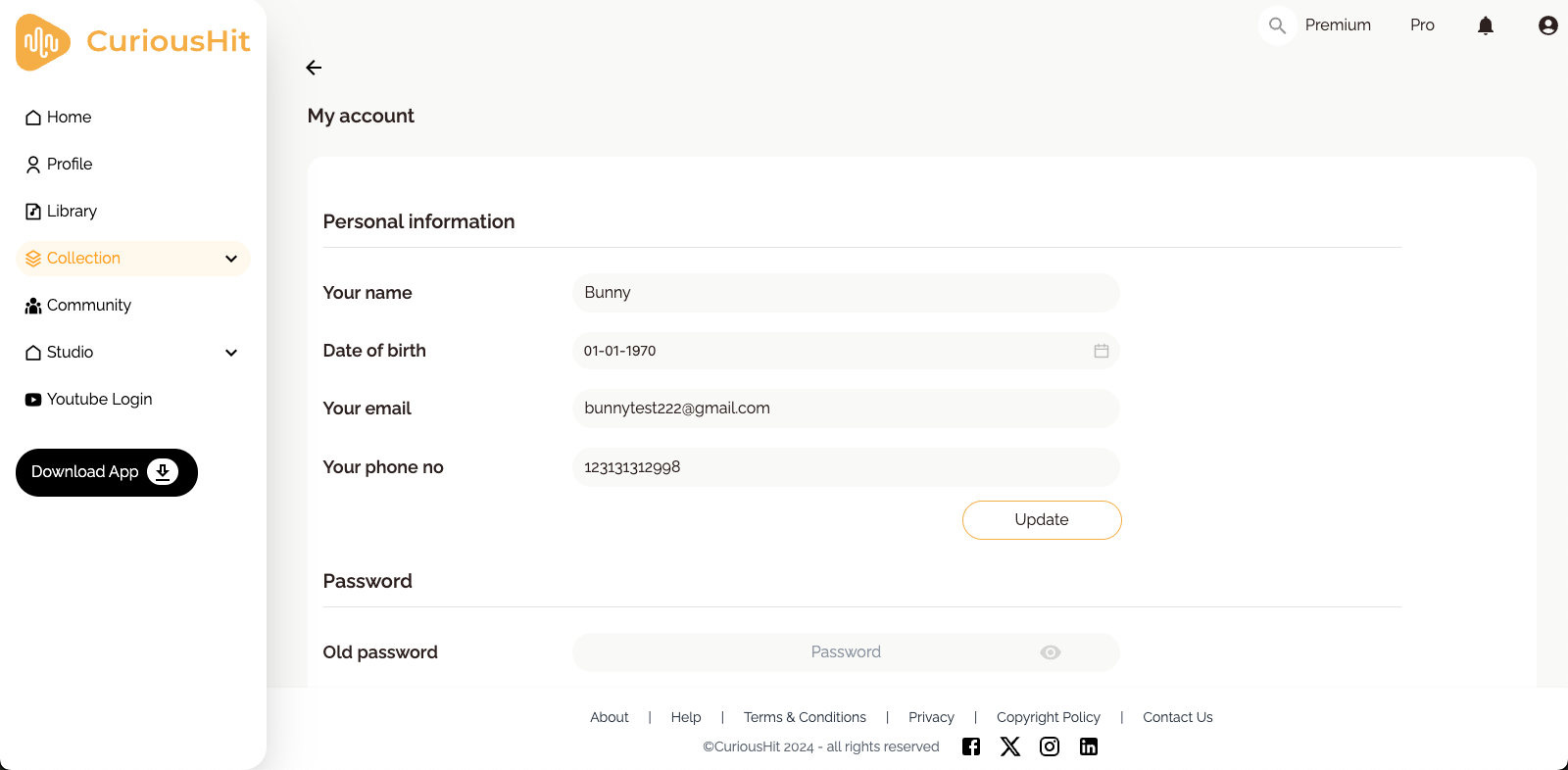Open the user account avatar icon
1568x770 pixels.
click(1547, 25)
